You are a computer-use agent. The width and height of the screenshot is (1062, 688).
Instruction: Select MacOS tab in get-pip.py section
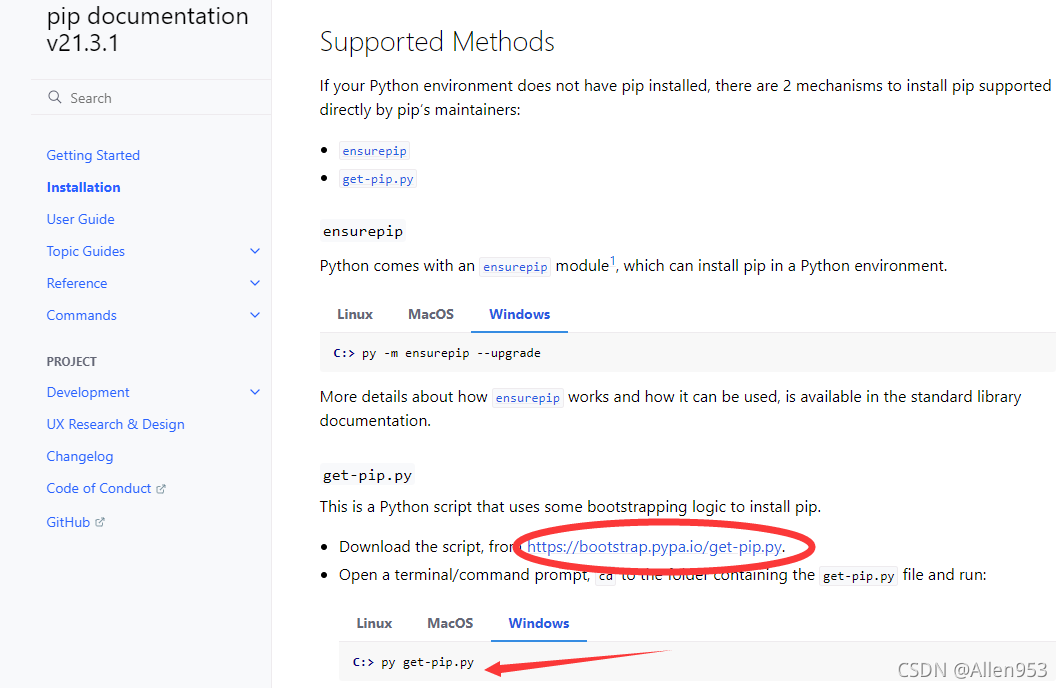coord(450,623)
